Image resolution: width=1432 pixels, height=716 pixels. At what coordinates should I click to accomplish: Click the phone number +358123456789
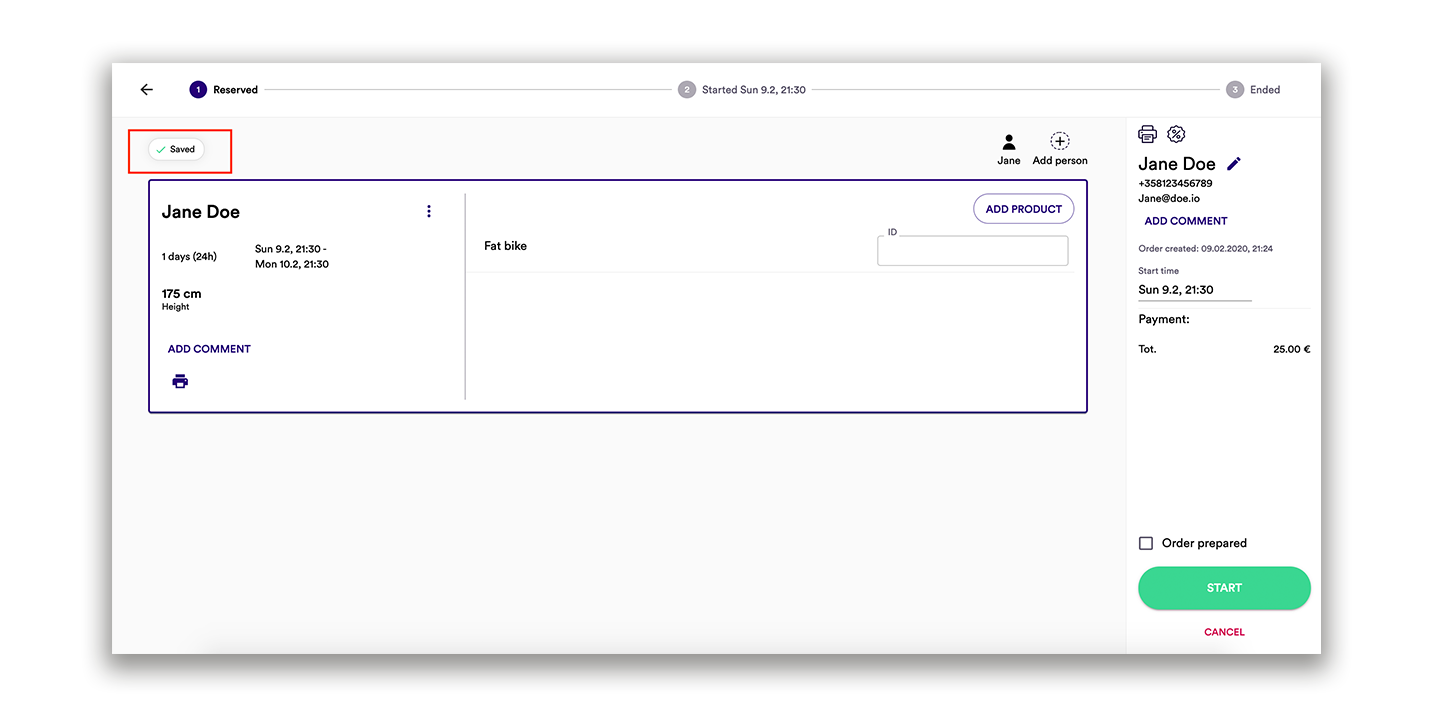point(1175,184)
